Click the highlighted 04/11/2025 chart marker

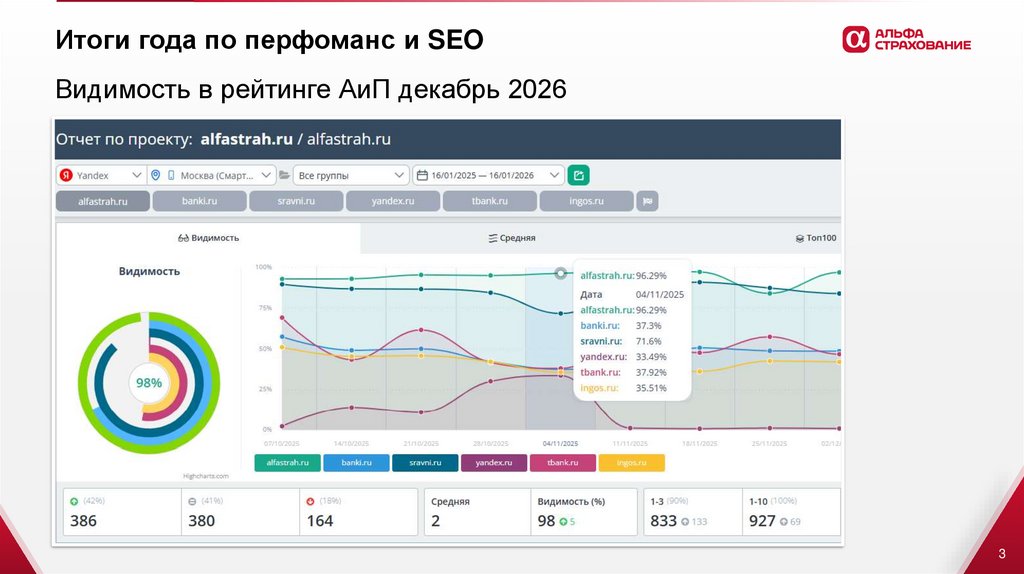point(560,273)
